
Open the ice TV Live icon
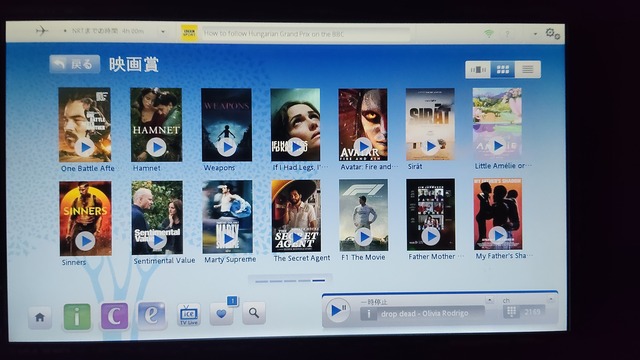(189, 315)
